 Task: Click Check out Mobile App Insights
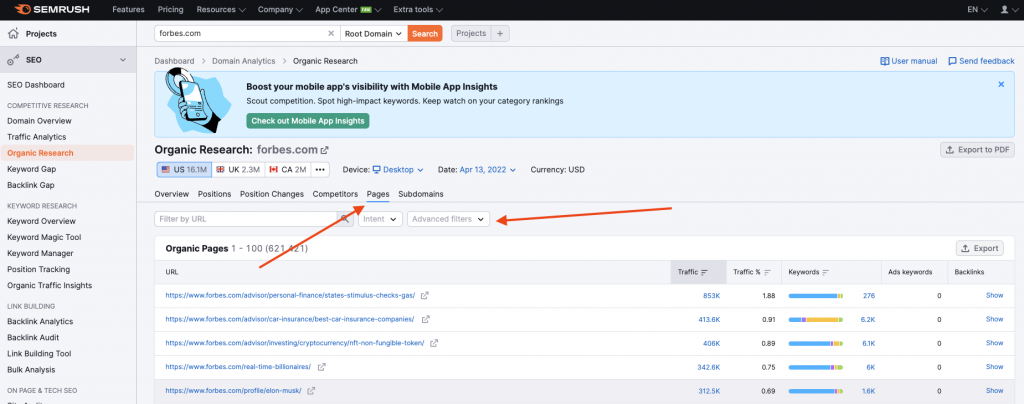[308, 121]
